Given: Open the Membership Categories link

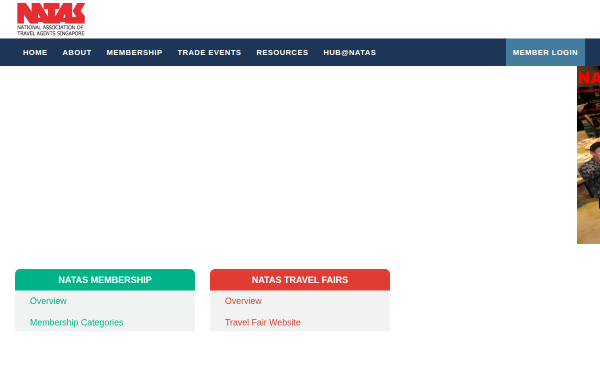Looking at the screenshot, I should tap(77, 323).
